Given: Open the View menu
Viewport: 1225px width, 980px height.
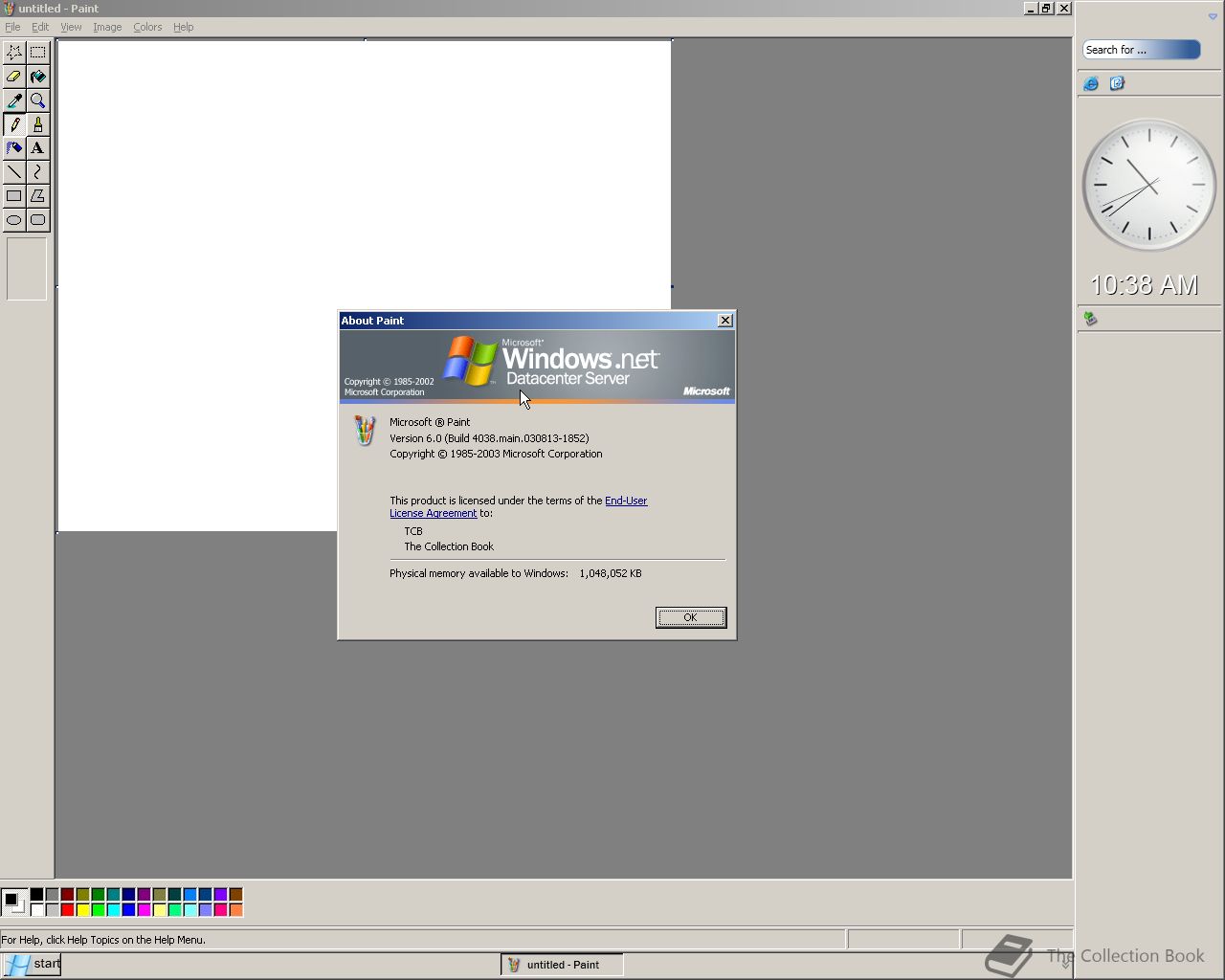Looking at the screenshot, I should pos(71,27).
